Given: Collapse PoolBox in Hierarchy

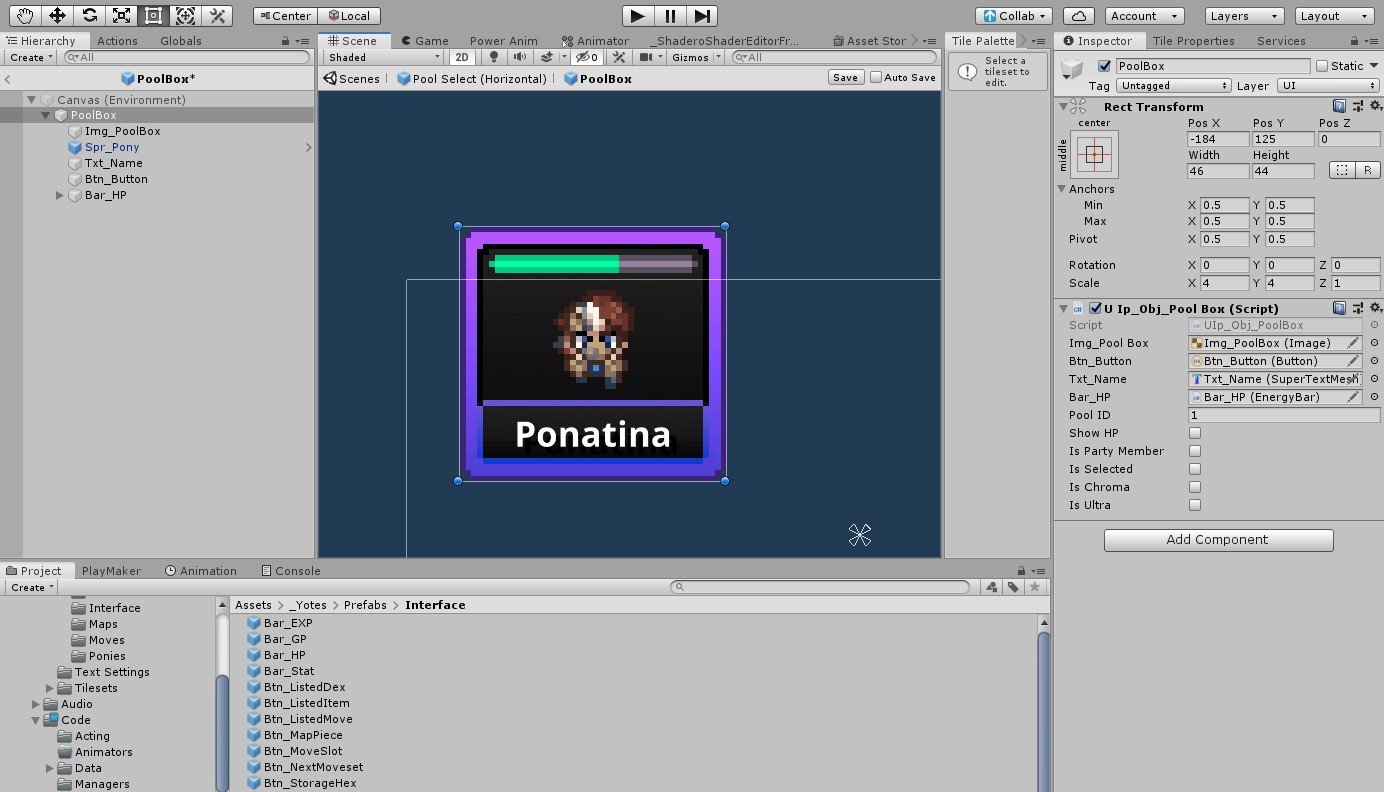Looking at the screenshot, I should point(46,116).
